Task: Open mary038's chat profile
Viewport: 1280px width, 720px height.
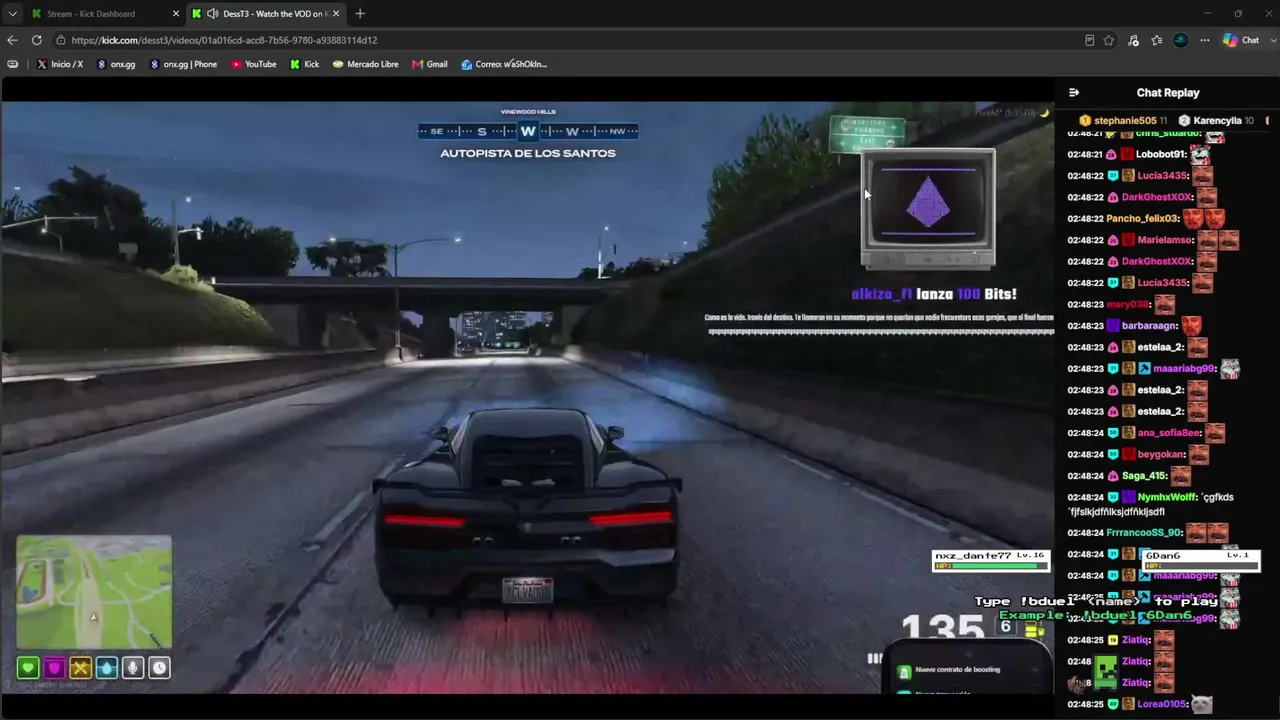Action: (1127, 304)
